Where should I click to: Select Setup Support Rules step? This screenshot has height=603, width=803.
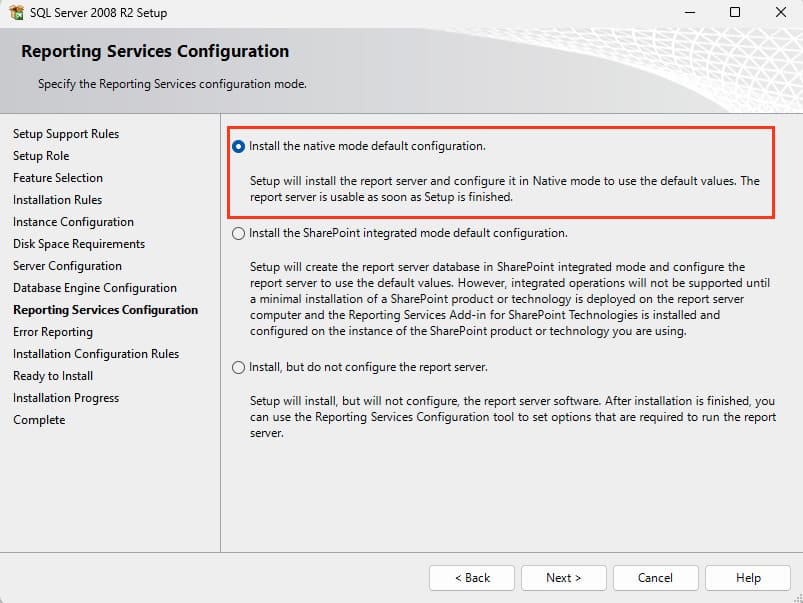coord(66,134)
